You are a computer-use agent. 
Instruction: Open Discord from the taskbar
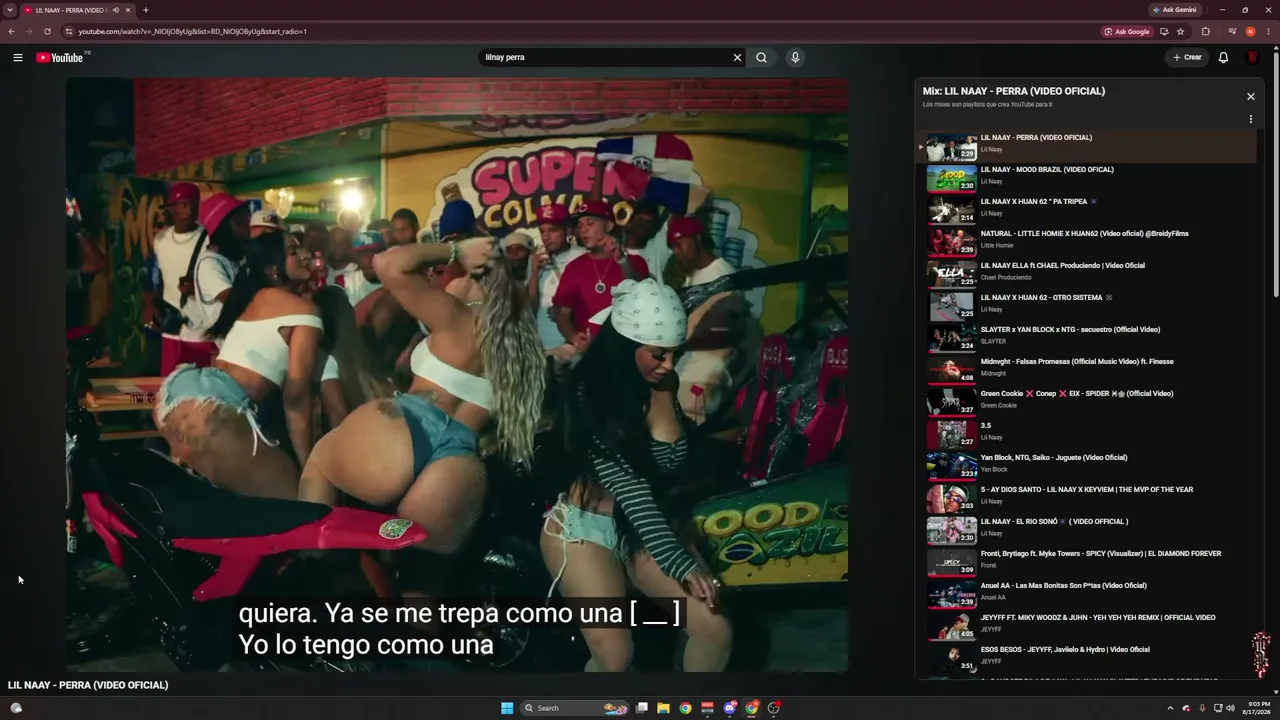coord(730,708)
